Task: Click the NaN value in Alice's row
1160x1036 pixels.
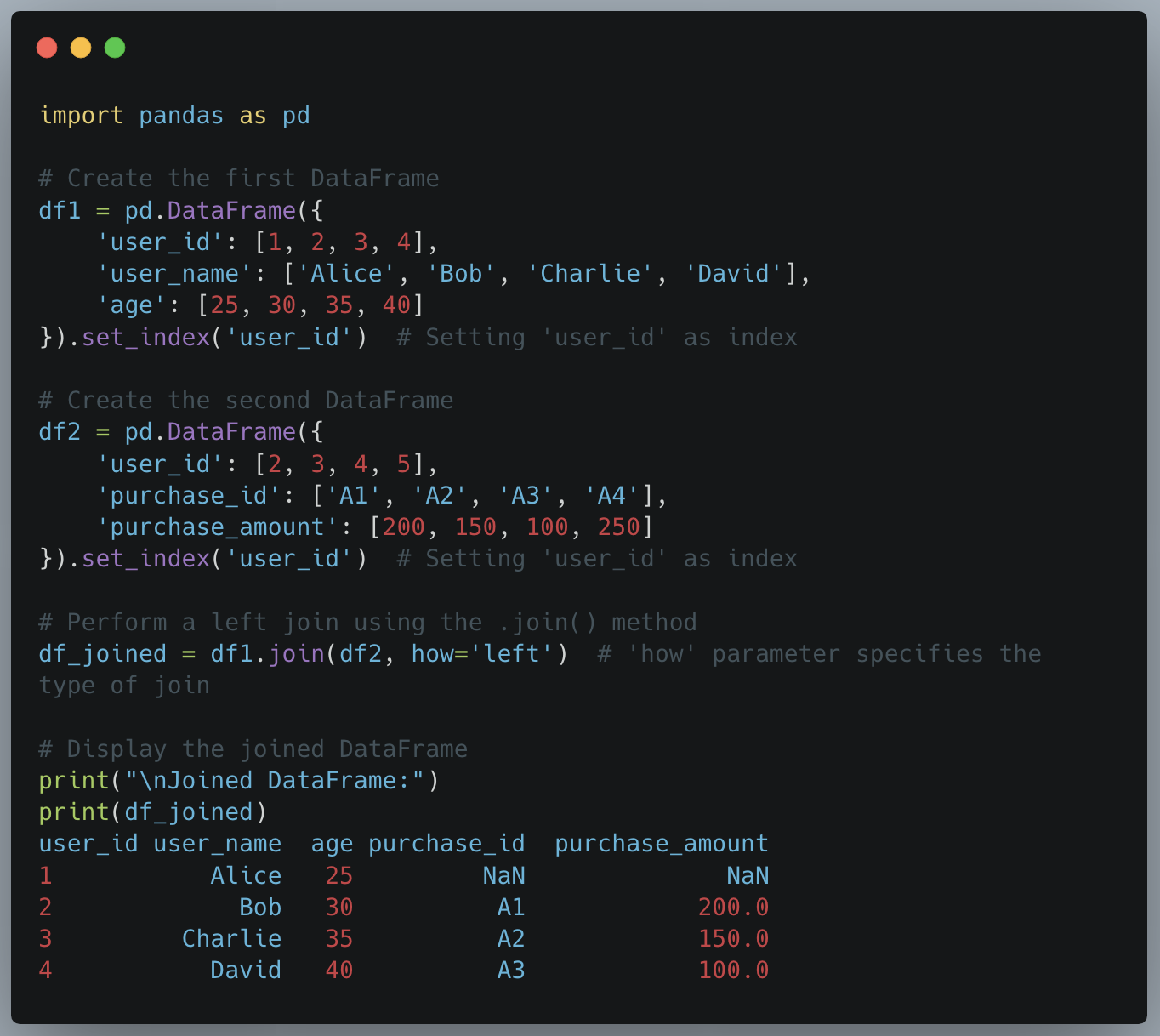Action: 503,875
